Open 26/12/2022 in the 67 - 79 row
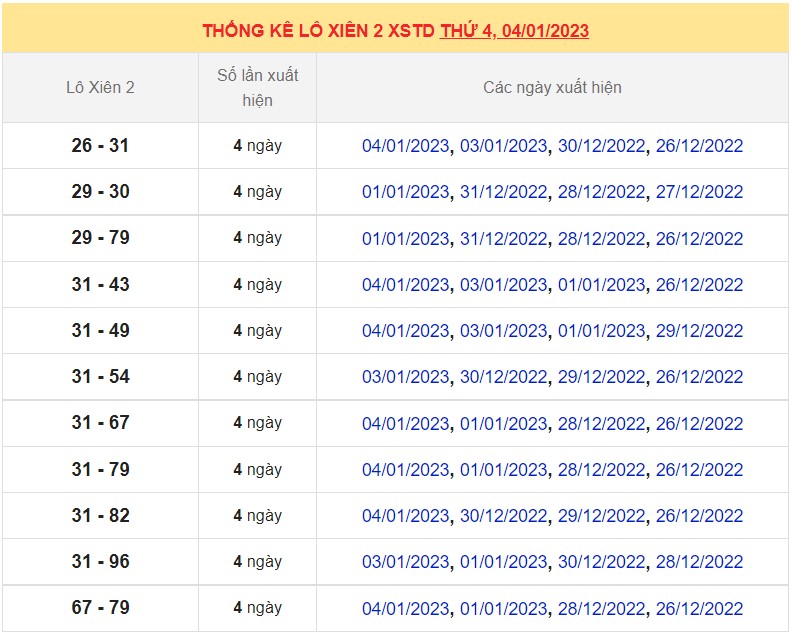The width and height of the screenshot is (792, 633). tap(699, 608)
